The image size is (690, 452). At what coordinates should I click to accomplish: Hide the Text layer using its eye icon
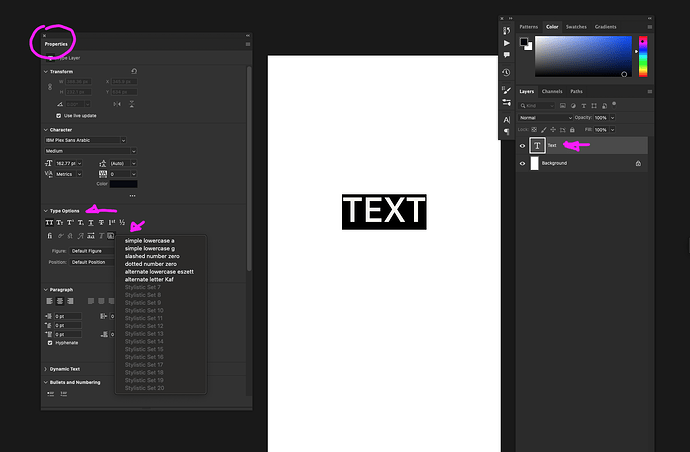pyautogui.click(x=523, y=145)
